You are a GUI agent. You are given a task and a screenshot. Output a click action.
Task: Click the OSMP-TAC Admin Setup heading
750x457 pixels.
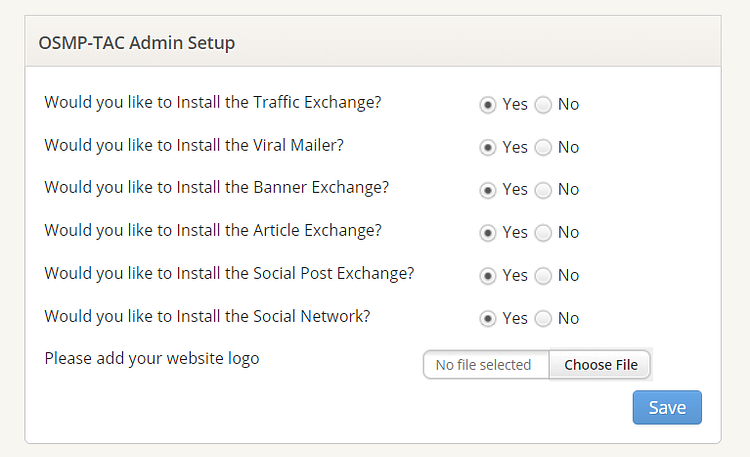137,43
